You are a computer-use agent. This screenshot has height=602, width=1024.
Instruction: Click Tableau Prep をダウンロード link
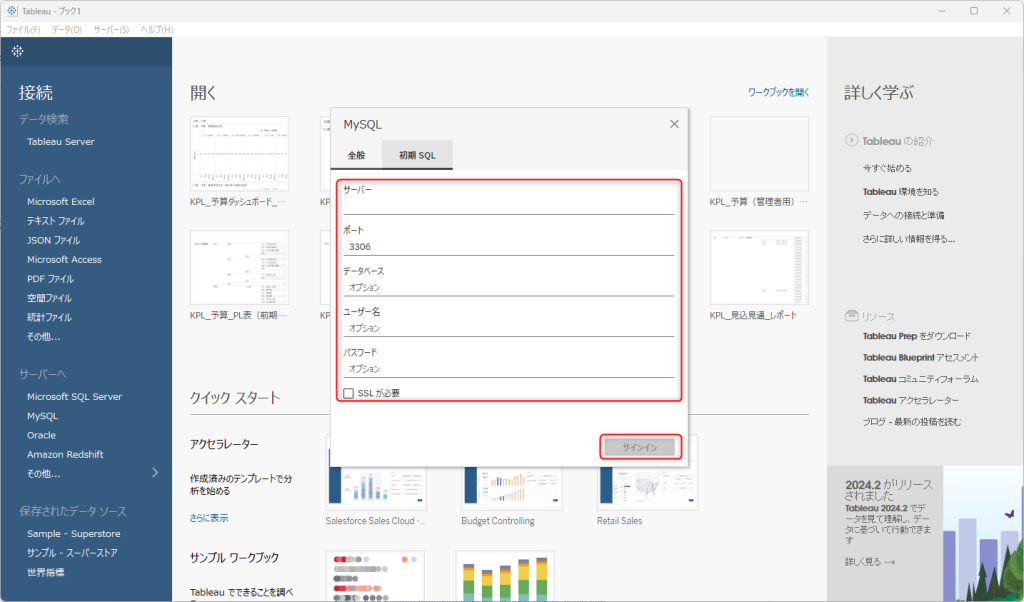(917, 336)
